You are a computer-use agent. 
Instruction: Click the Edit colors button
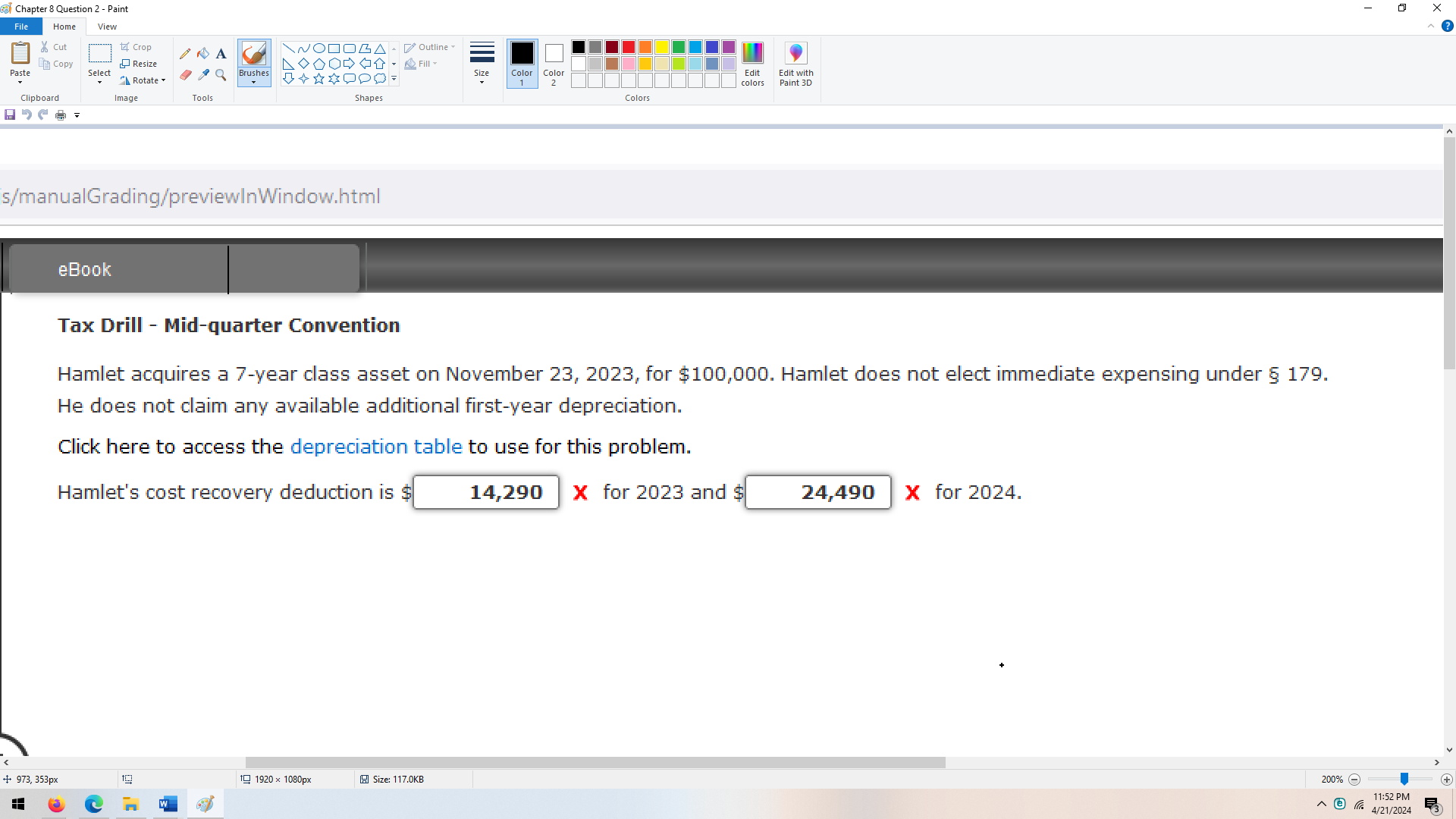tap(752, 64)
